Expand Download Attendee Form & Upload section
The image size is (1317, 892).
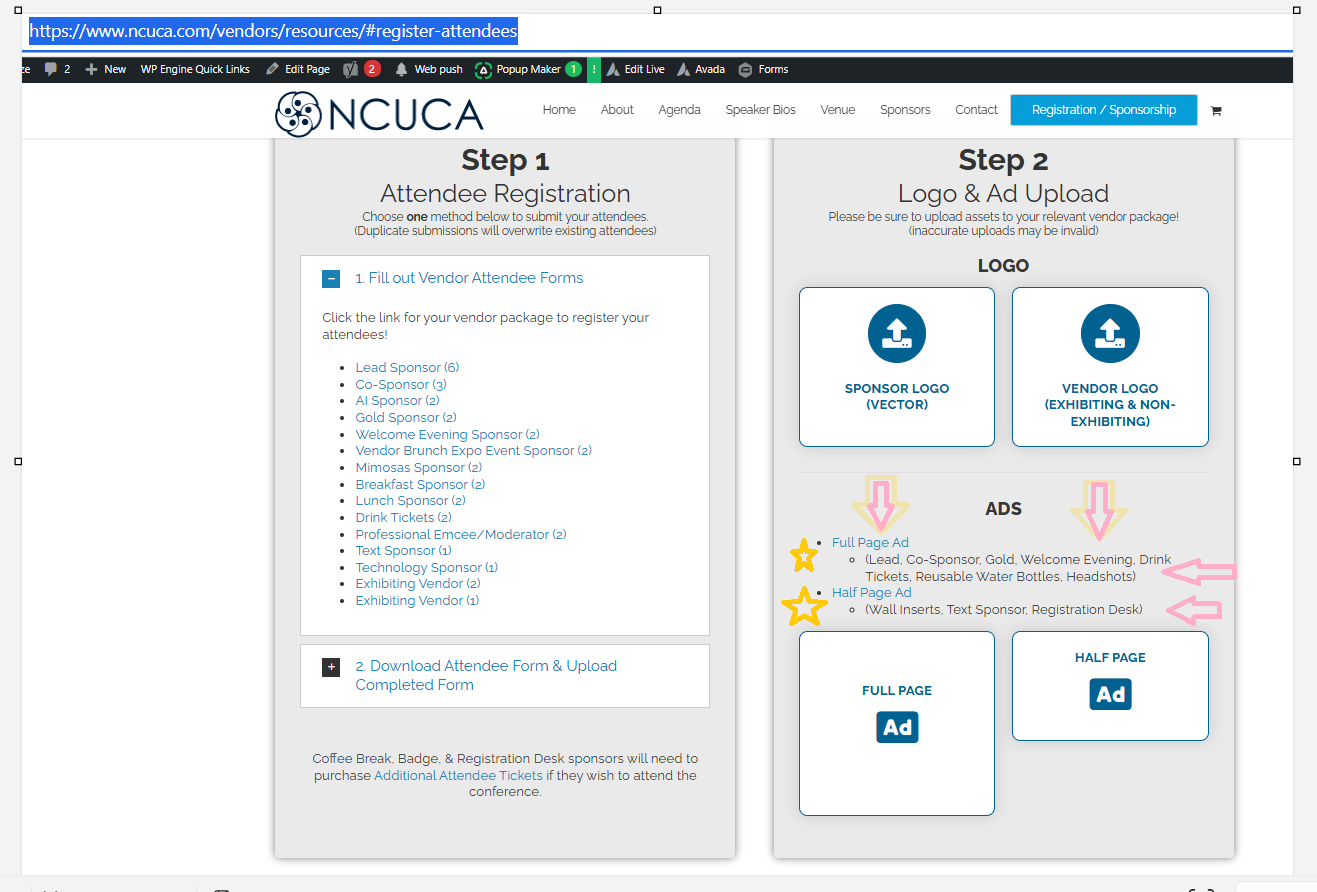coord(331,667)
